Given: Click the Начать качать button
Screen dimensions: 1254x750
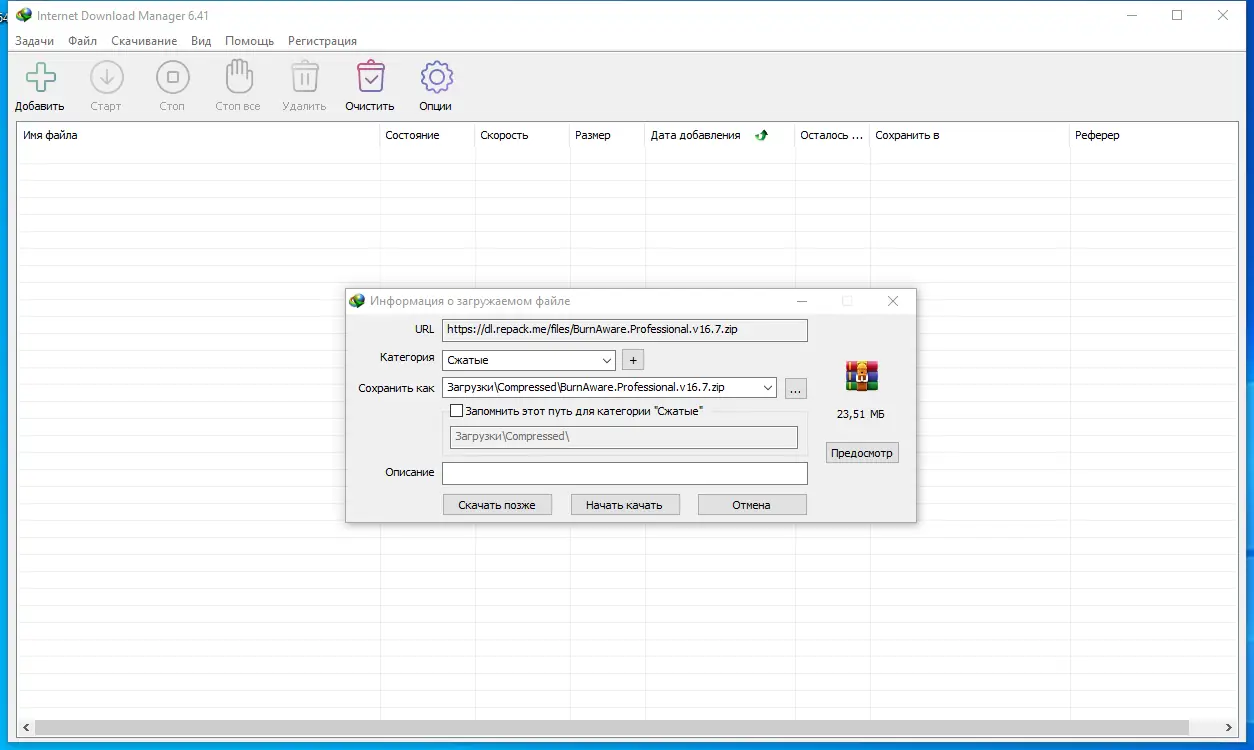Looking at the screenshot, I should pos(624,505).
